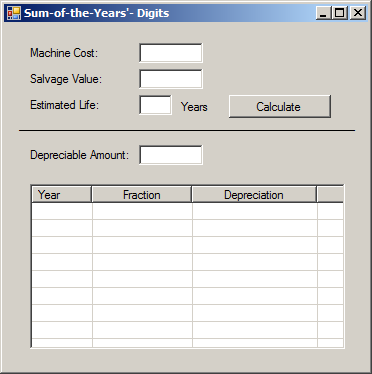The image size is (372, 374).
Task: Focus the Machine Cost text box
Action: (x=171, y=53)
